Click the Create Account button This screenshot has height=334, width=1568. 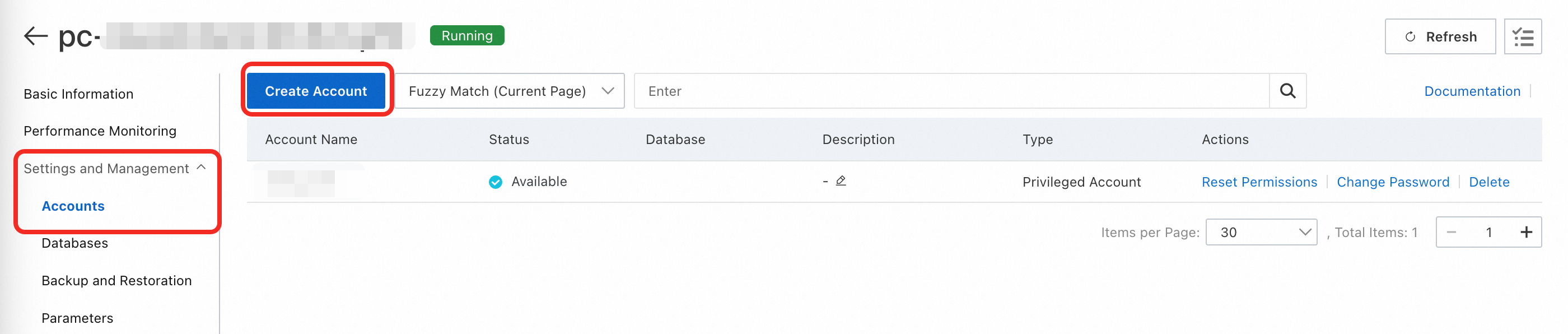(x=315, y=91)
